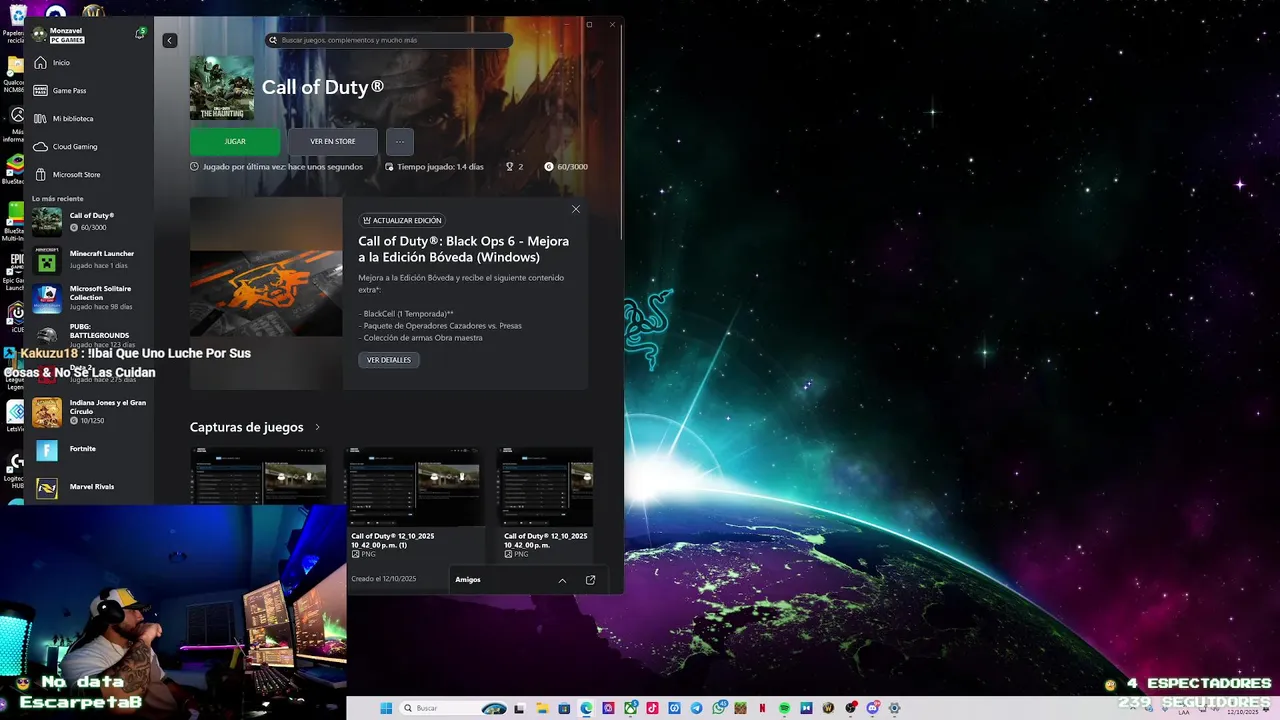This screenshot has height=720, width=1280.
Task: Select Microsoft Solitaire Collection in recent list
Action: [x=90, y=298]
